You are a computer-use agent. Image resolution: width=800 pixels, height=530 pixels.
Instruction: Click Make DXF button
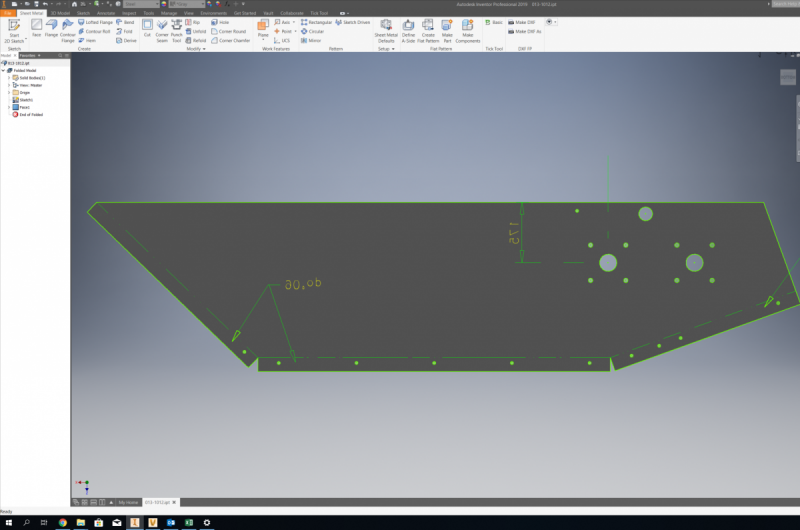(521, 22)
